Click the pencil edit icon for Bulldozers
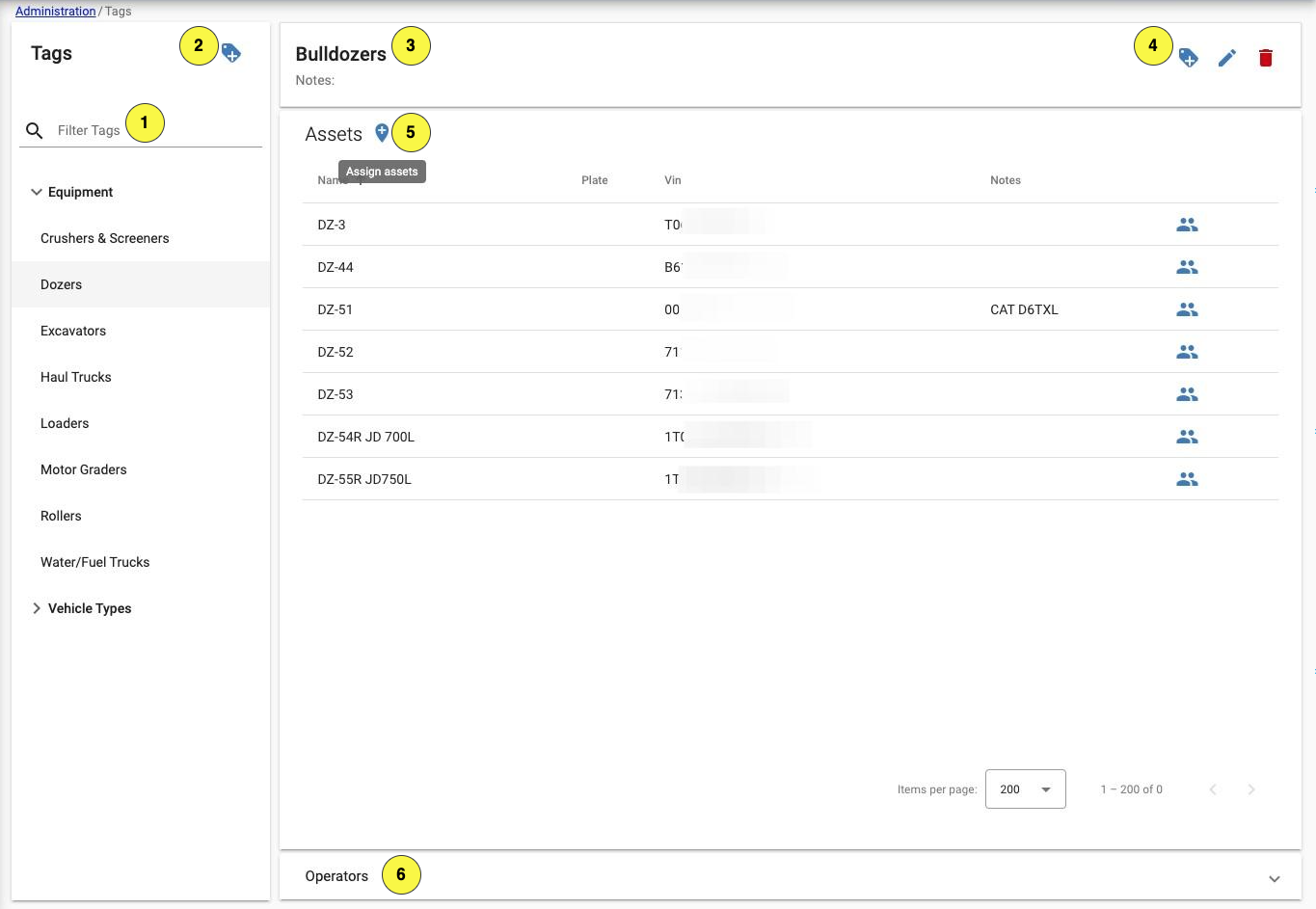Viewport: 1316px width, 909px height. pyautogui.click(x=1227, y=58)
